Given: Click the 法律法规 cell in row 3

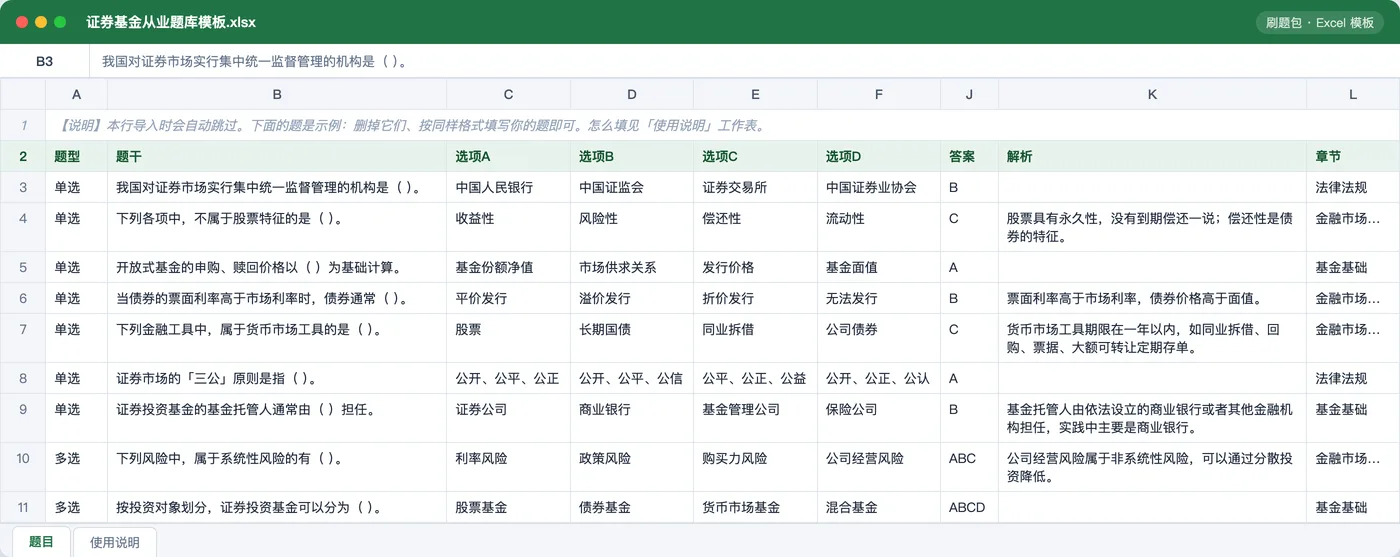Looking at the screenshot, I should [1353, 187].
